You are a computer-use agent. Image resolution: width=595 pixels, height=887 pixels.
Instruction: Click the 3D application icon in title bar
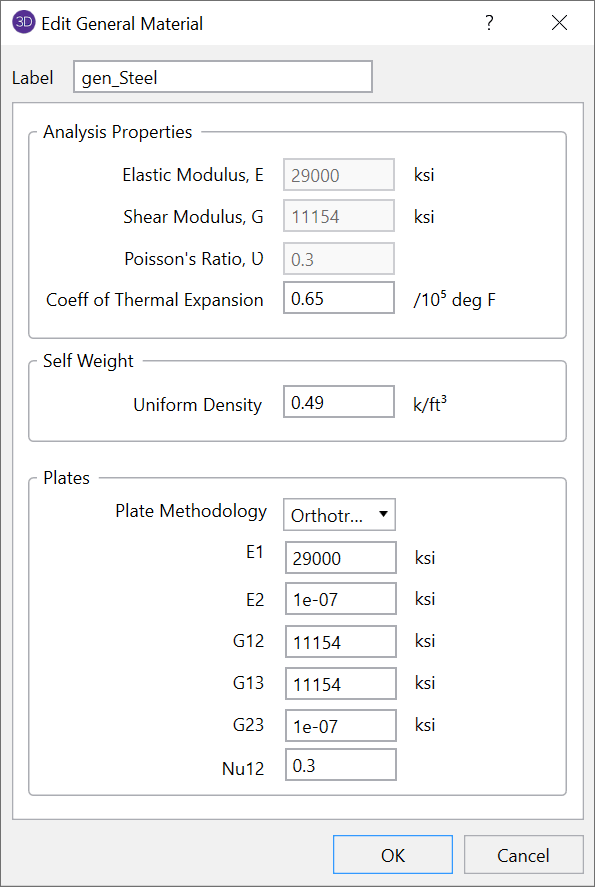click(22, 21)
